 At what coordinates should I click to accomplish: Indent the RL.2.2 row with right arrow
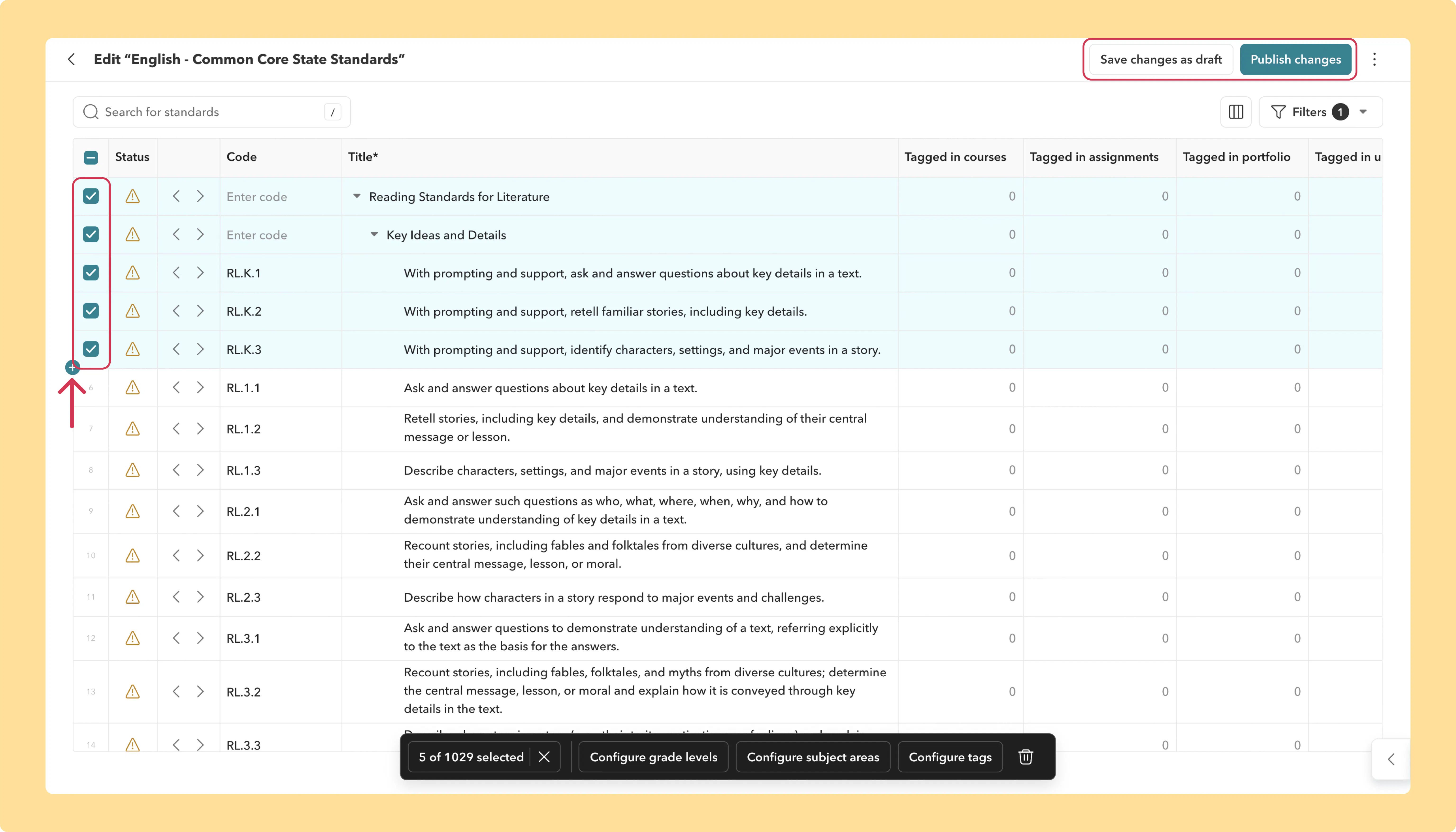pos(200,556)
